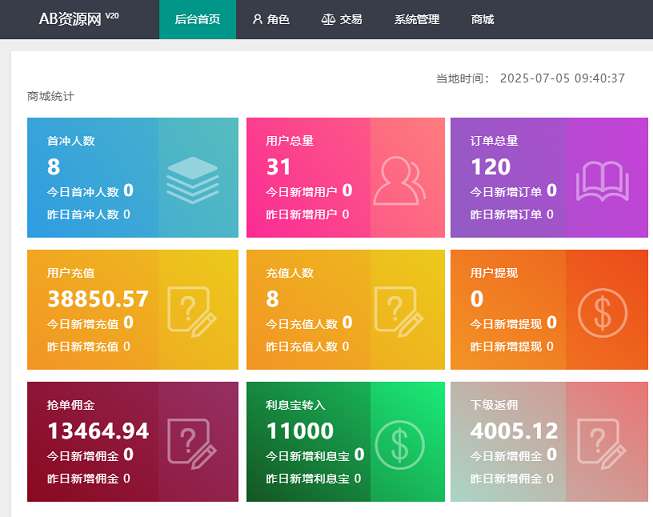Select the 充值人数 card title

[x=290, y=273]
